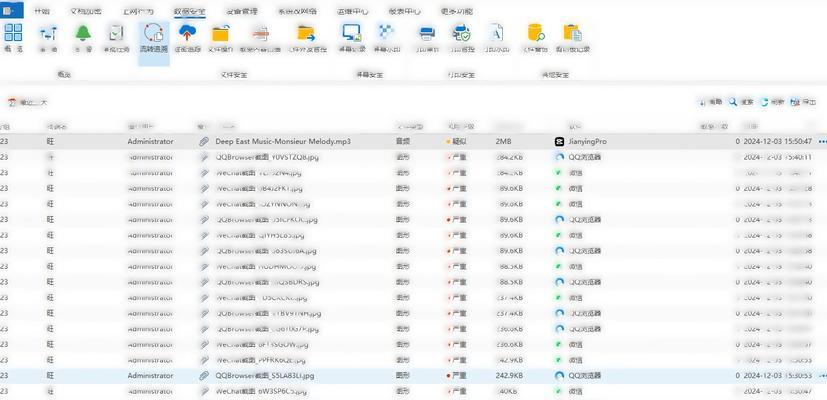Open the checklist task ribbon icon

point(116,33)
